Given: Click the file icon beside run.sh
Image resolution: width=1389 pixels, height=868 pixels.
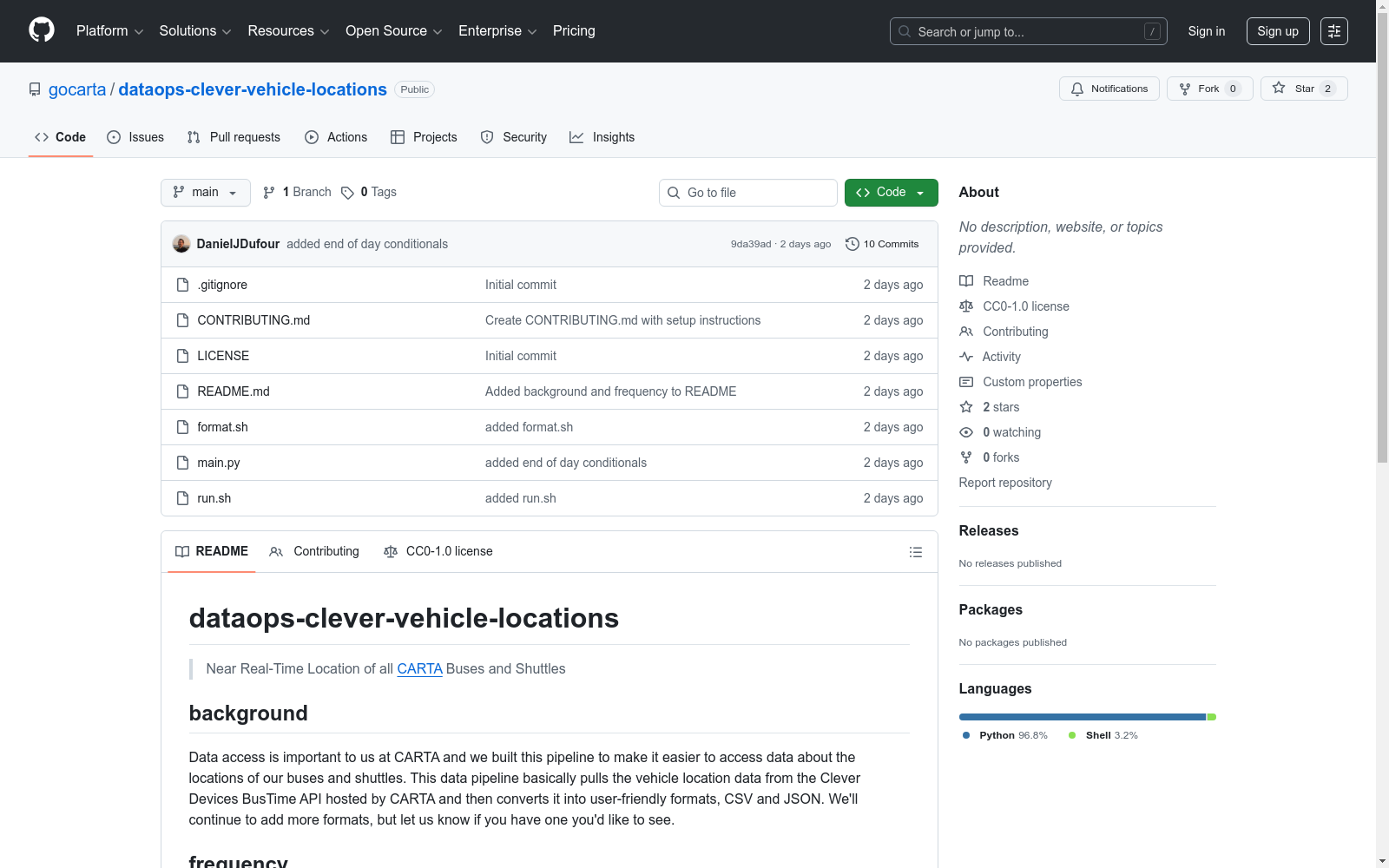Looking at the screenshot, I should [182, 498].
